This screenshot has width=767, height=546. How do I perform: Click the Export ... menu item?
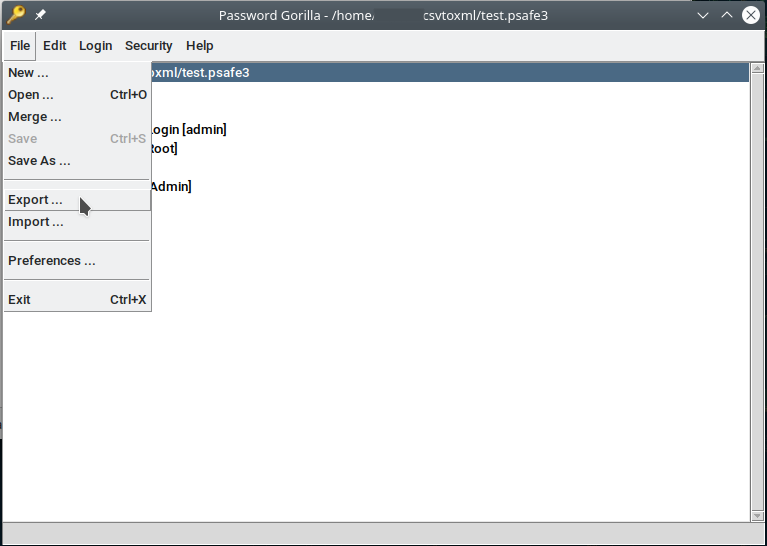tap(77, 200)
